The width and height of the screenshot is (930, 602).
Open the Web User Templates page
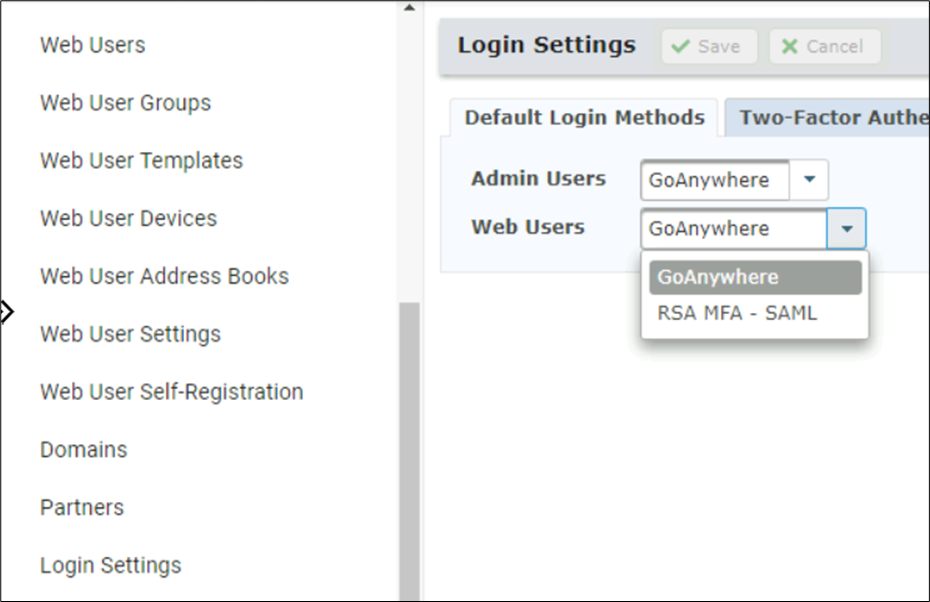pos(141,161)
